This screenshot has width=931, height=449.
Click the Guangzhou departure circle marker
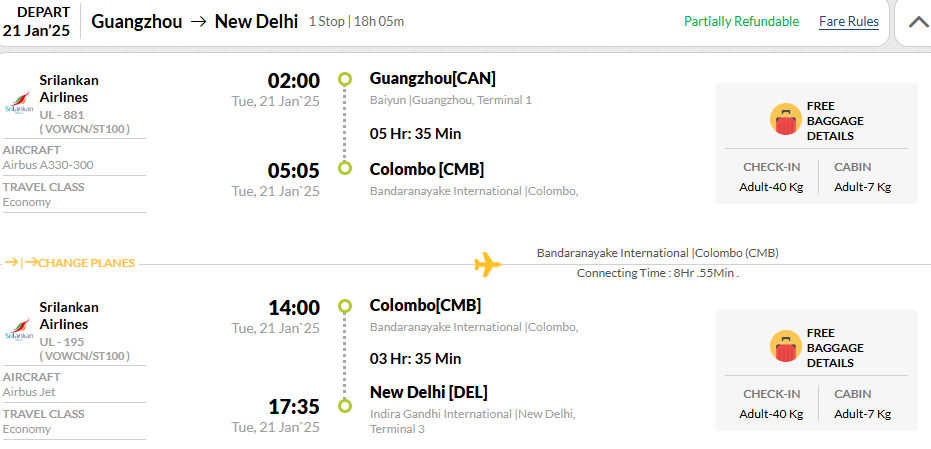tap(345, 79)
